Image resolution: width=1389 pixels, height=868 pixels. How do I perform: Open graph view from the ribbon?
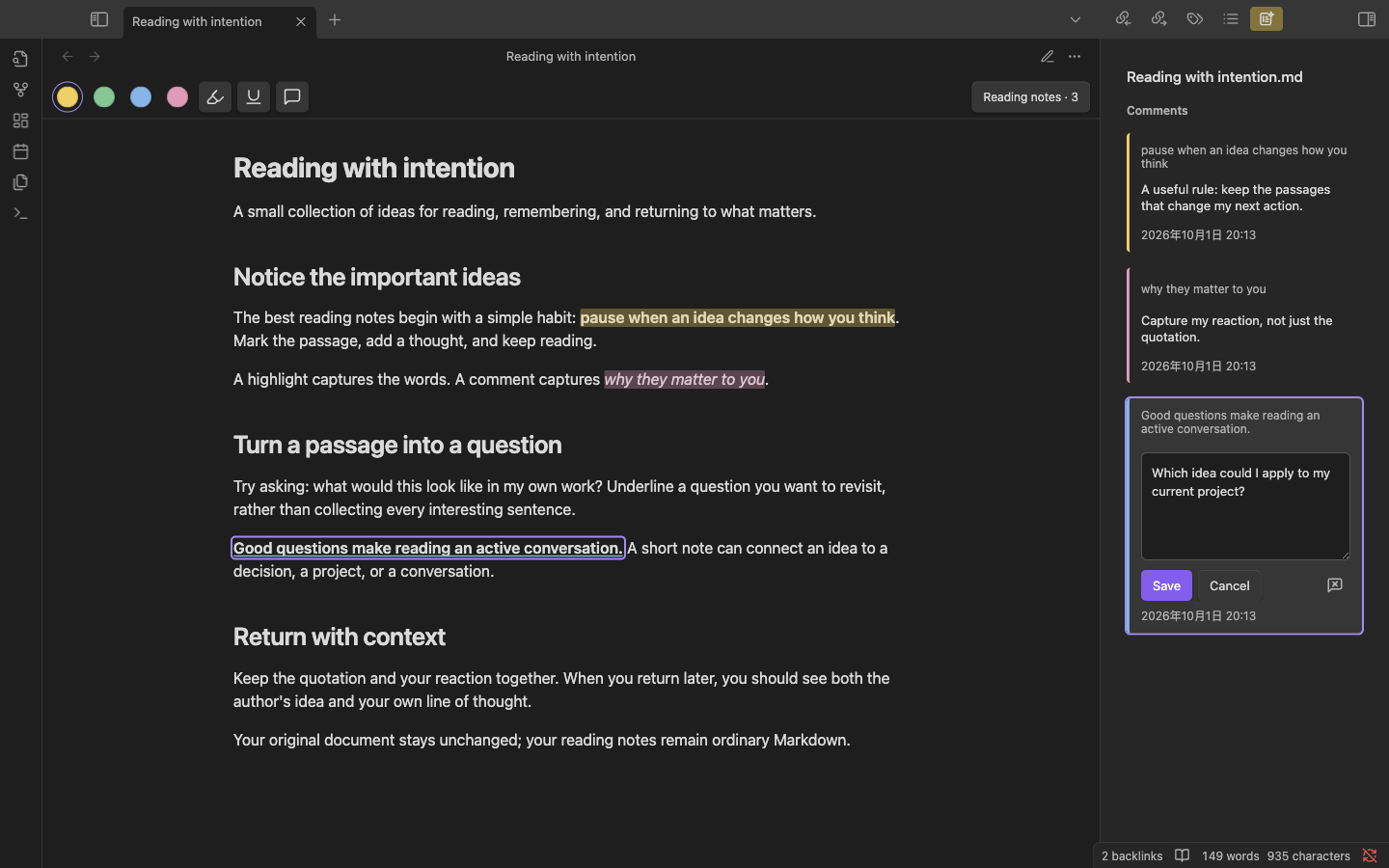[x=20, y=90]
